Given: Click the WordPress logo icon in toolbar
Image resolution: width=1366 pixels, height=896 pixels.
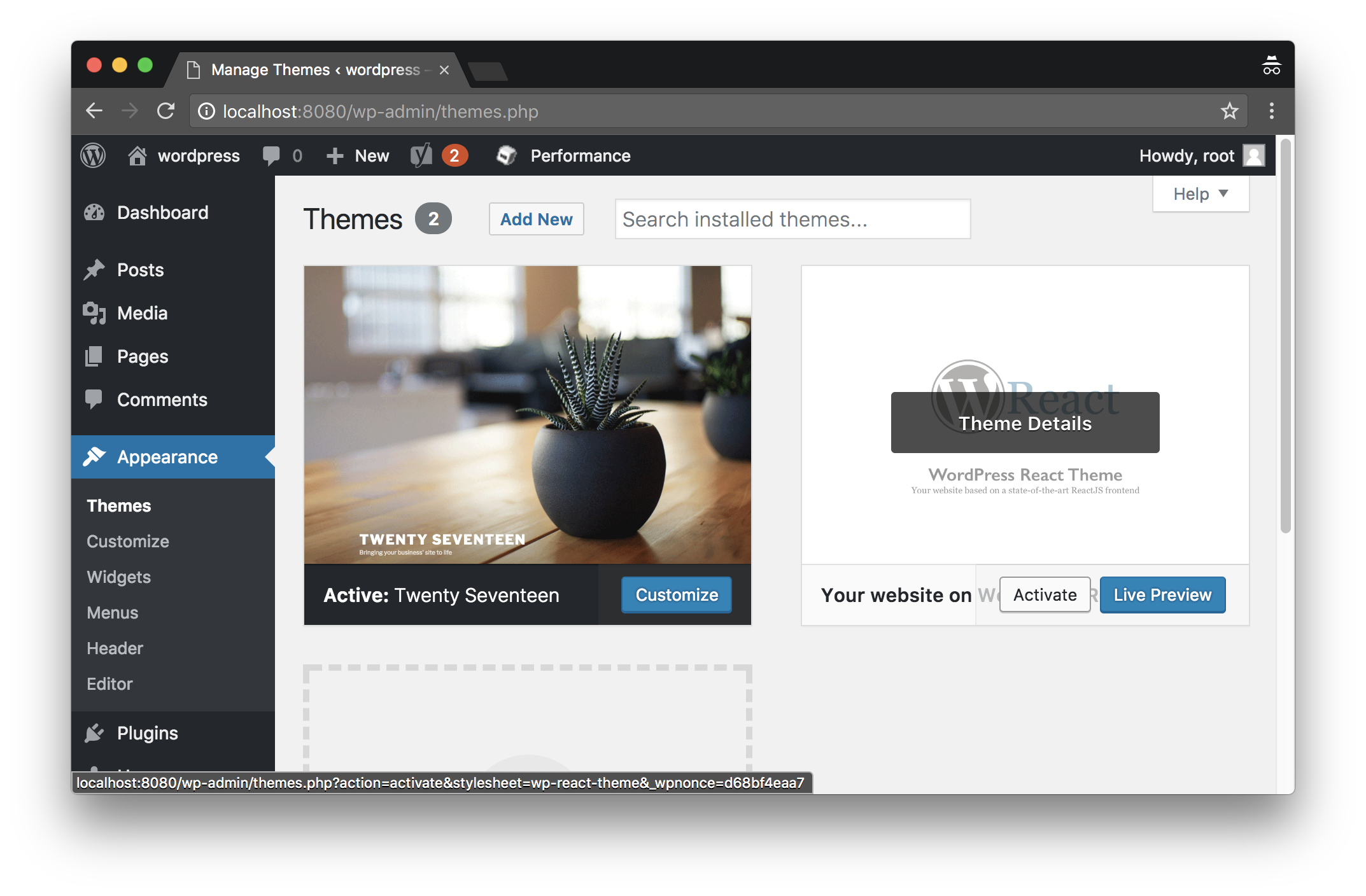Looking at the screenshot, I should tap(95, 155).
